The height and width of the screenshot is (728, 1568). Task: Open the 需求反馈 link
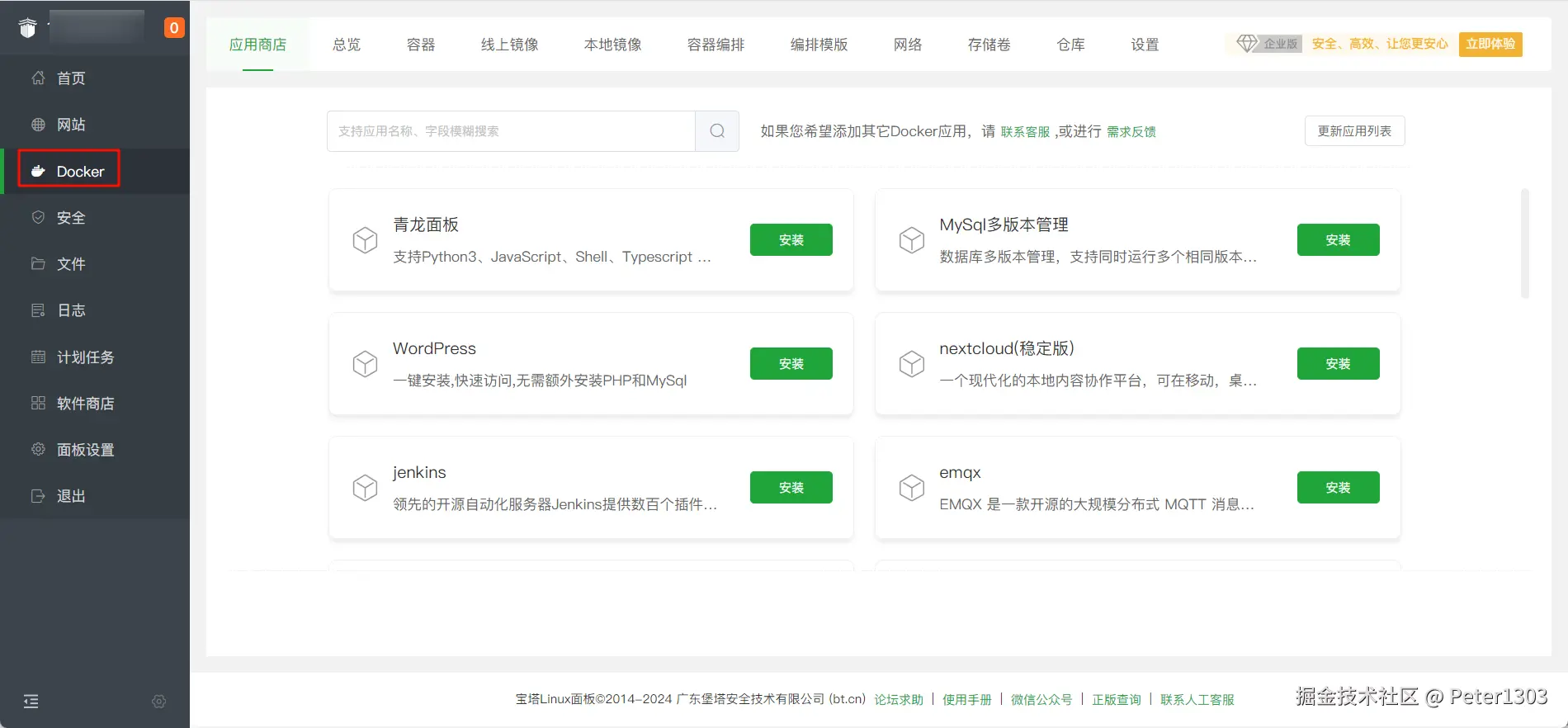[x=1131, y=132]
